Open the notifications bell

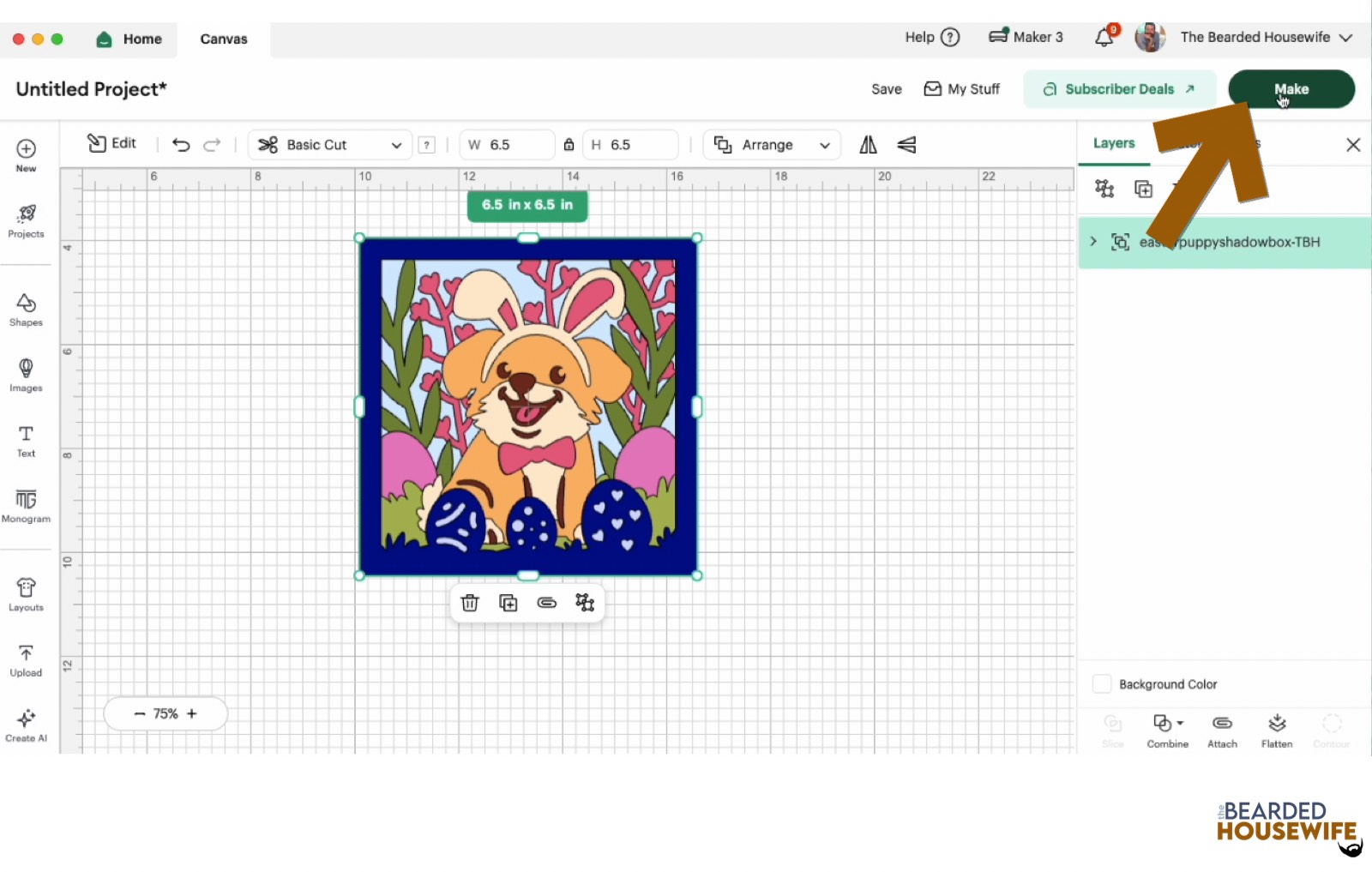point(1104,38)
